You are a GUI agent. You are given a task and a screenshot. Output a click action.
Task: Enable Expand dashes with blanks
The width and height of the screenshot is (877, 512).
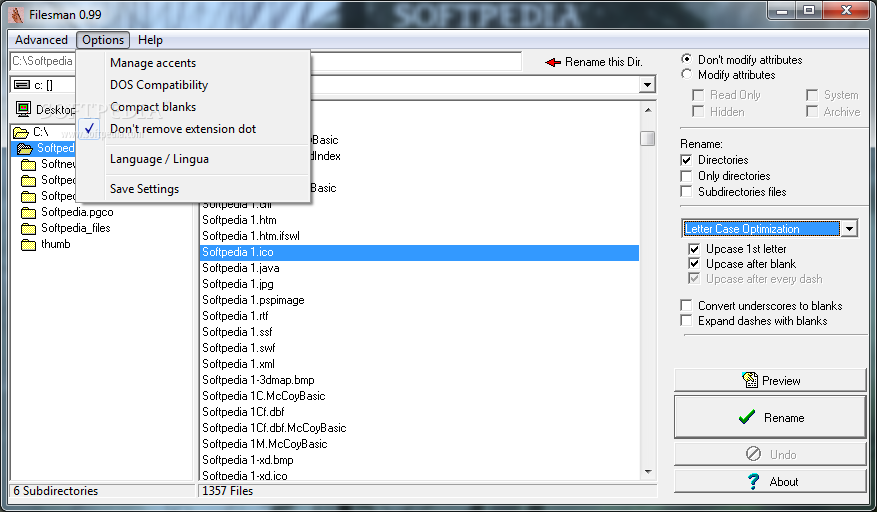pyautogui.click(x=686, y=321)
